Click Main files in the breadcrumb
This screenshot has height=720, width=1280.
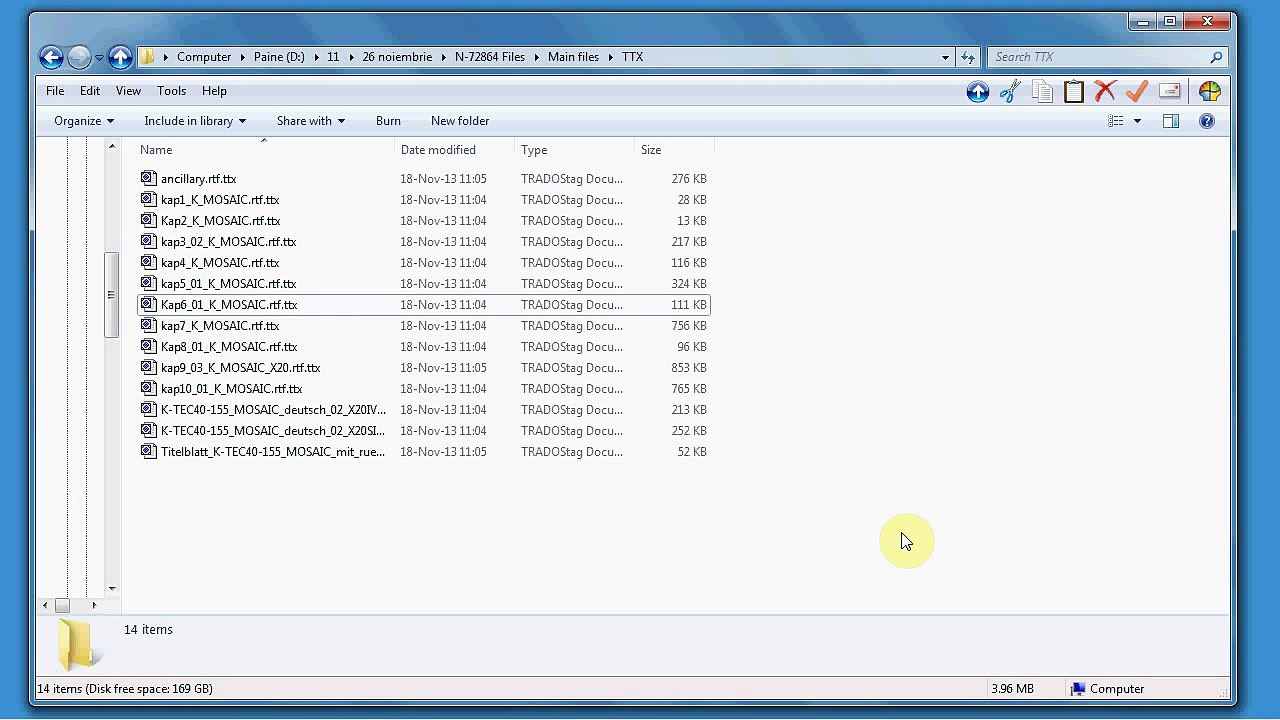pos(573,57)
